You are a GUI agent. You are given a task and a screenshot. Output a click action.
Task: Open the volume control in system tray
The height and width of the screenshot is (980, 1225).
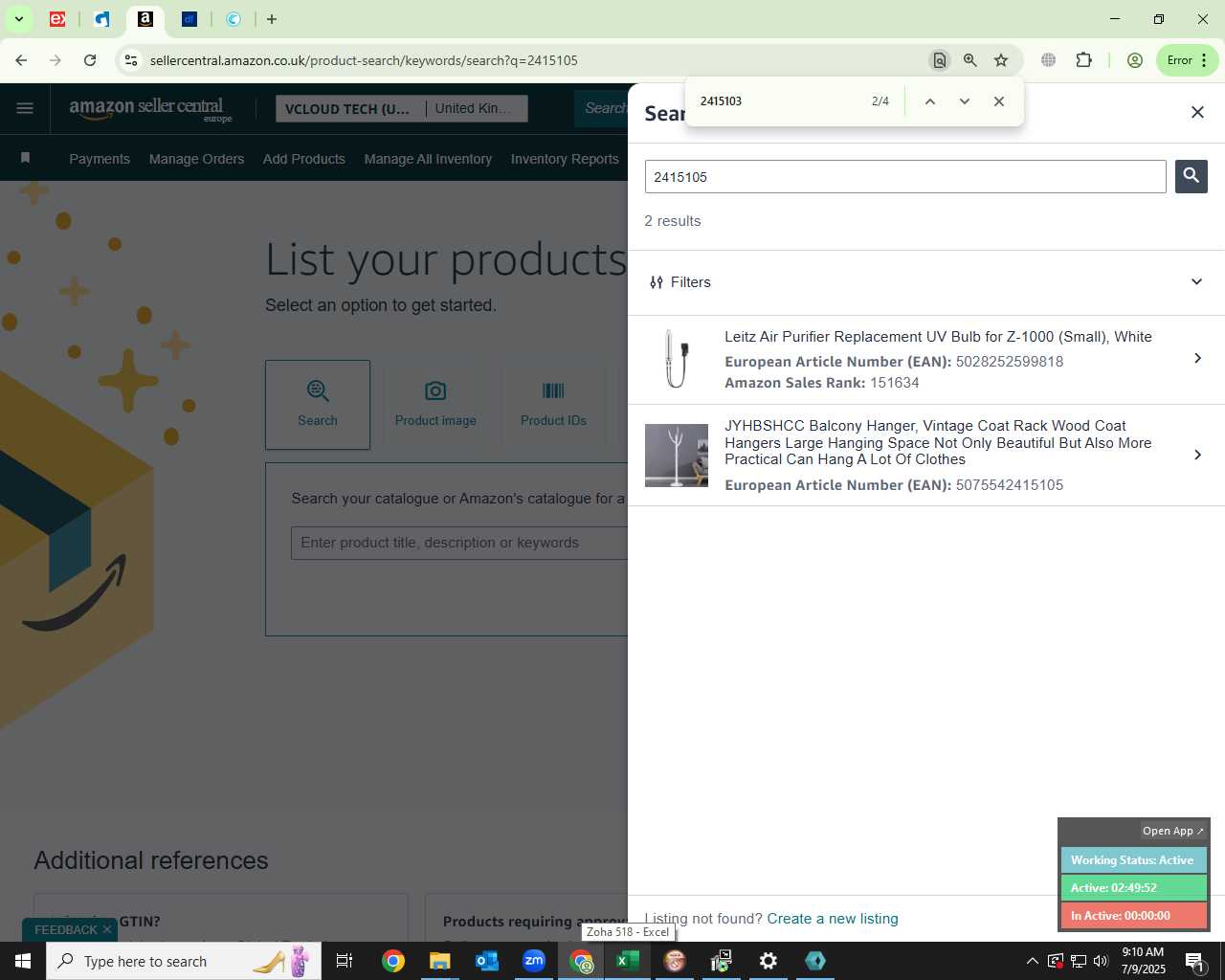1101,961
